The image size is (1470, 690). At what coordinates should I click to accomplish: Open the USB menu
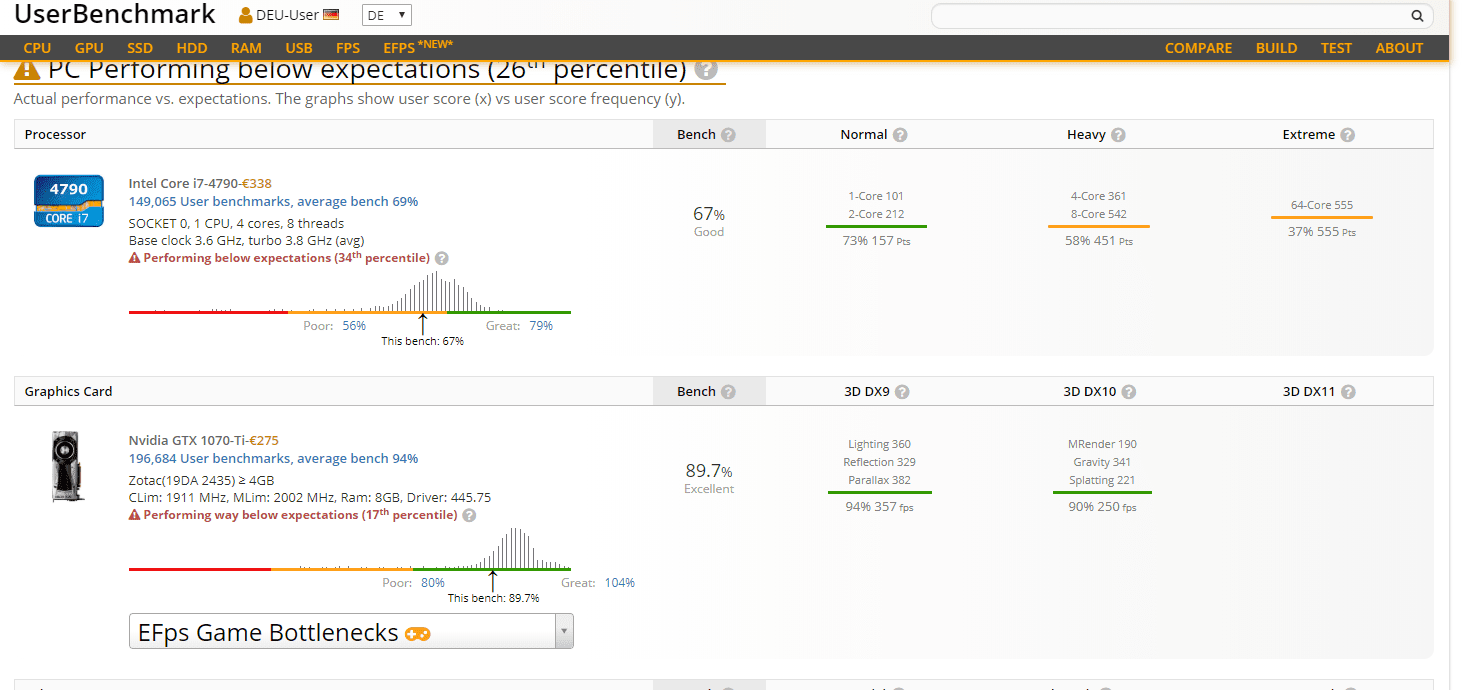tap(299, 48)
